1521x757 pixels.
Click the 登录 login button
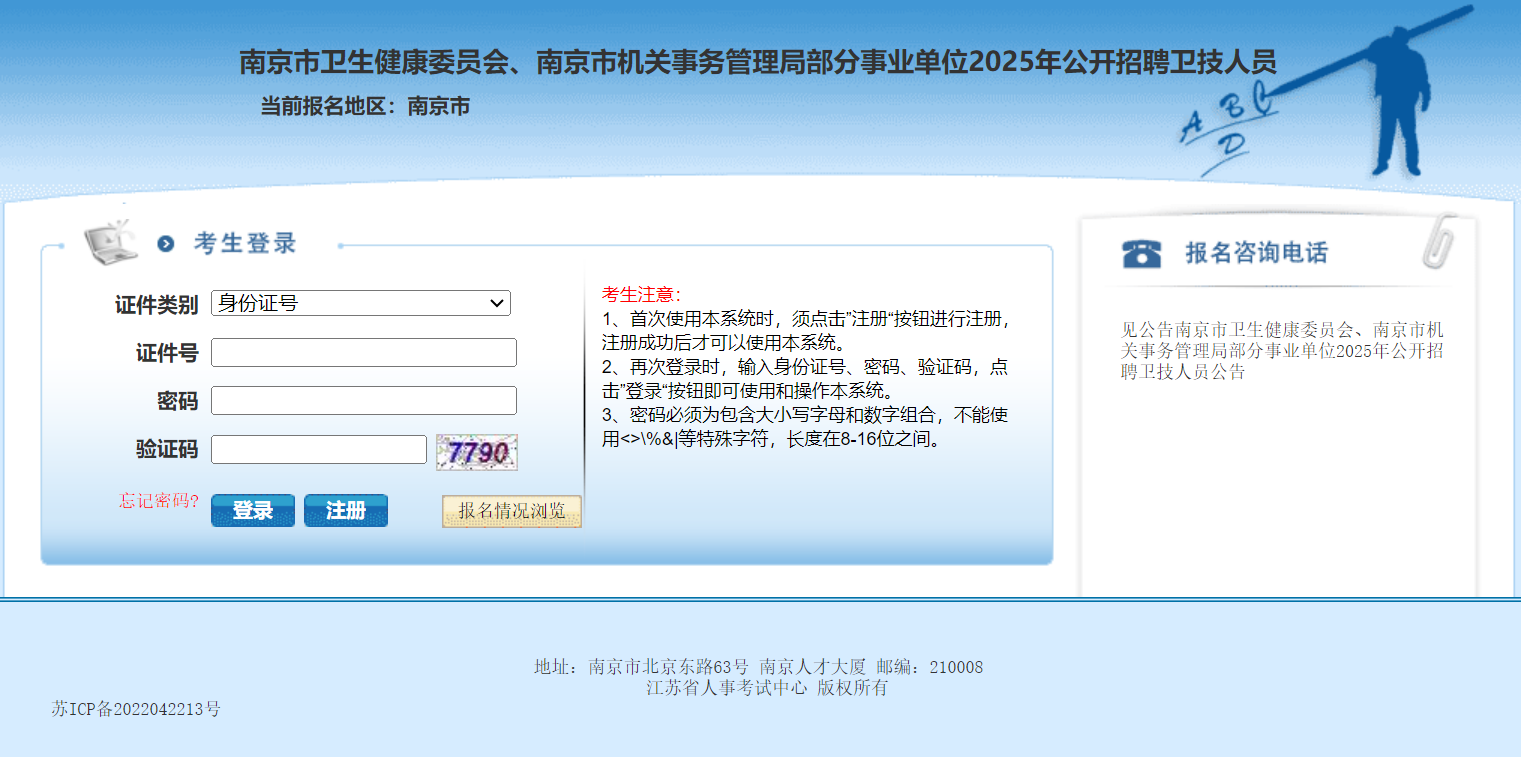253,510
